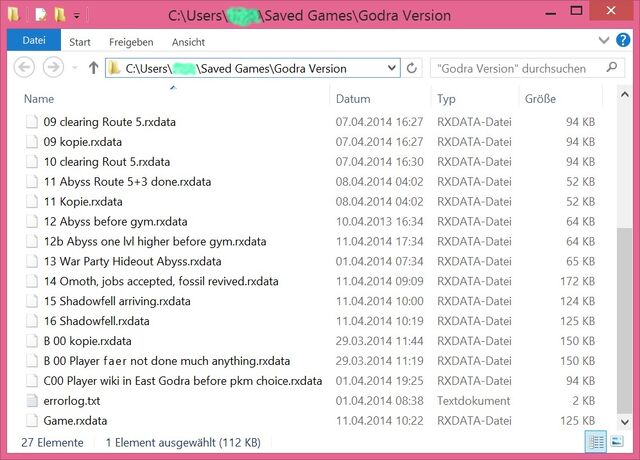
Task: Select '15 Shadowfell arriving.rxdata'
Action: coord(117,301)
